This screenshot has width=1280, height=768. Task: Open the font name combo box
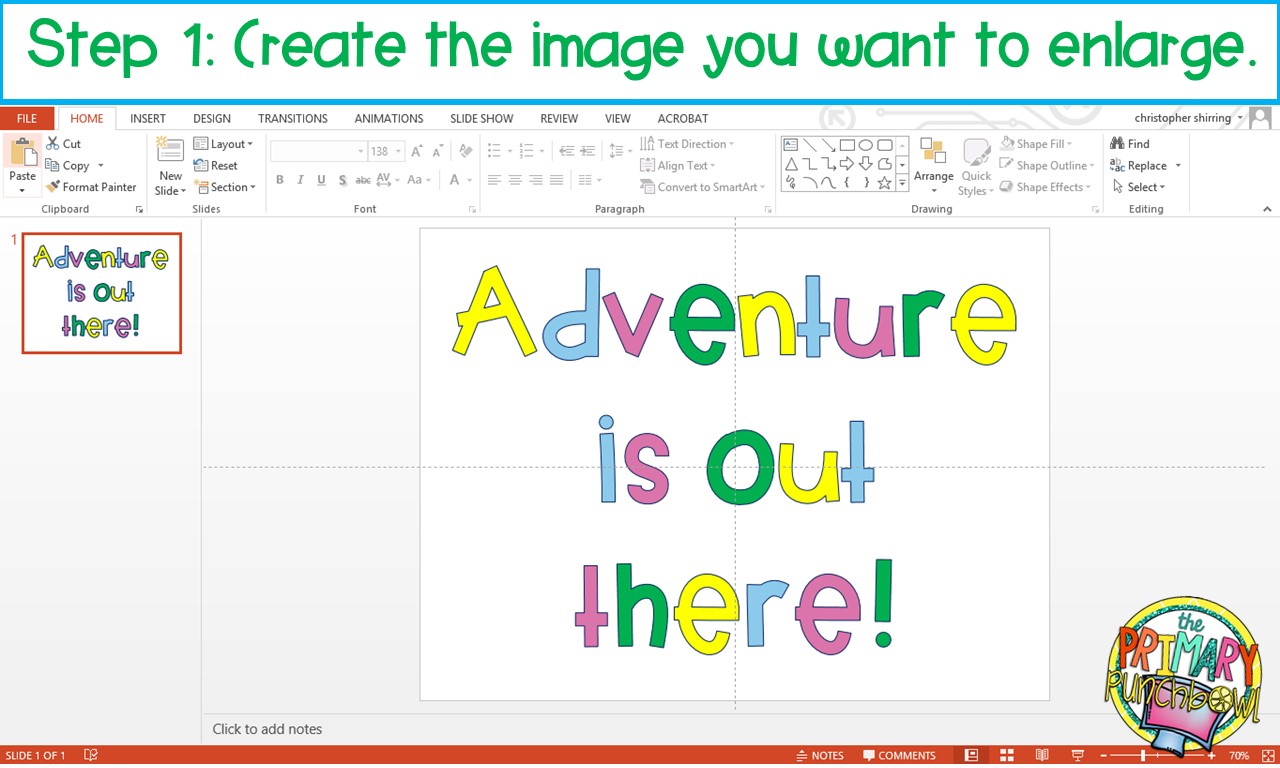click(x=319, y=151)
